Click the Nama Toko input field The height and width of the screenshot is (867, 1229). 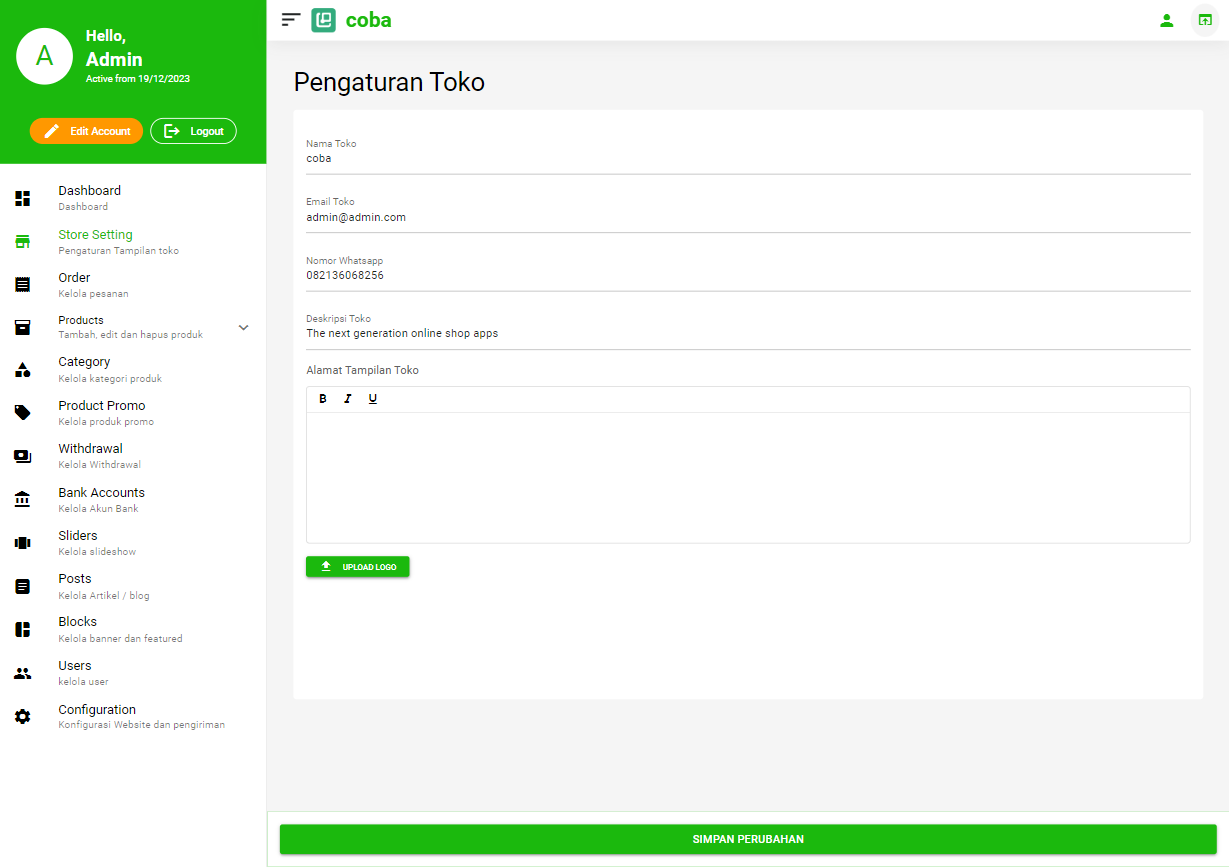tap(747, 159)
